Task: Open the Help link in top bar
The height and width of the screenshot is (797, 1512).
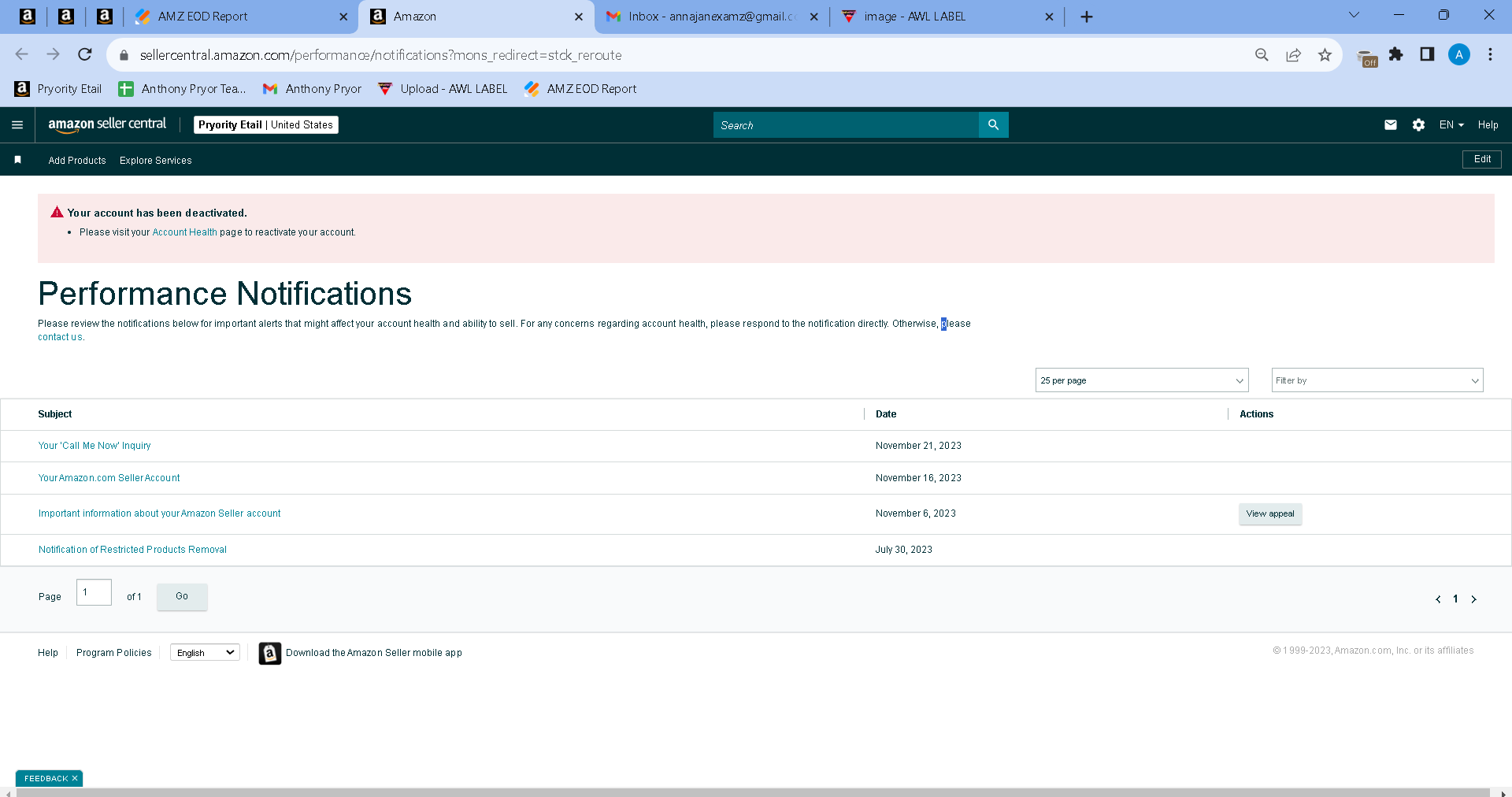Action: (1488, 125)
